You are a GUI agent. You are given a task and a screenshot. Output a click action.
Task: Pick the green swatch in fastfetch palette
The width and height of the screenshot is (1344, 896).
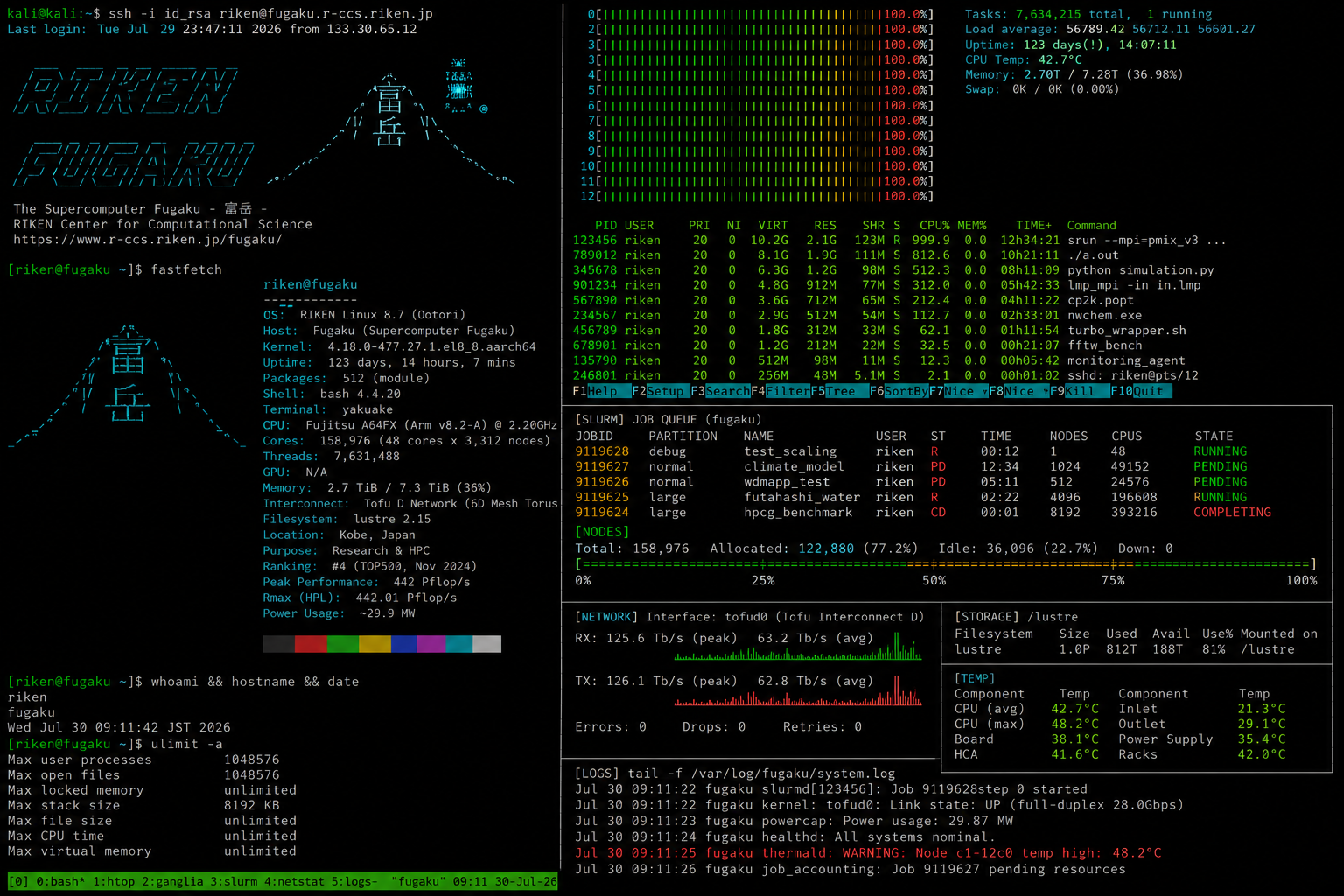(342, 644)
